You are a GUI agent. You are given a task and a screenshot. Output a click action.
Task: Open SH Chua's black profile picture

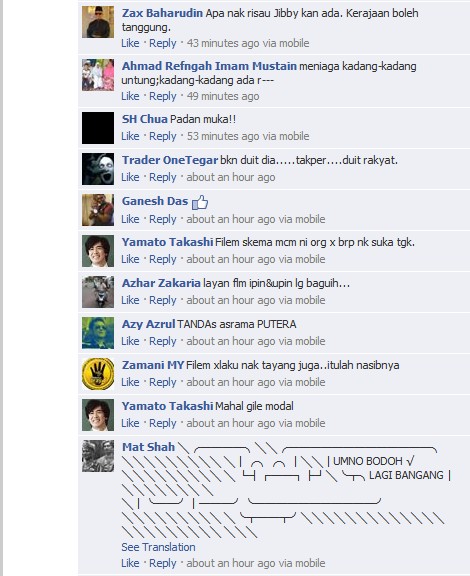[x=98, y=128]
